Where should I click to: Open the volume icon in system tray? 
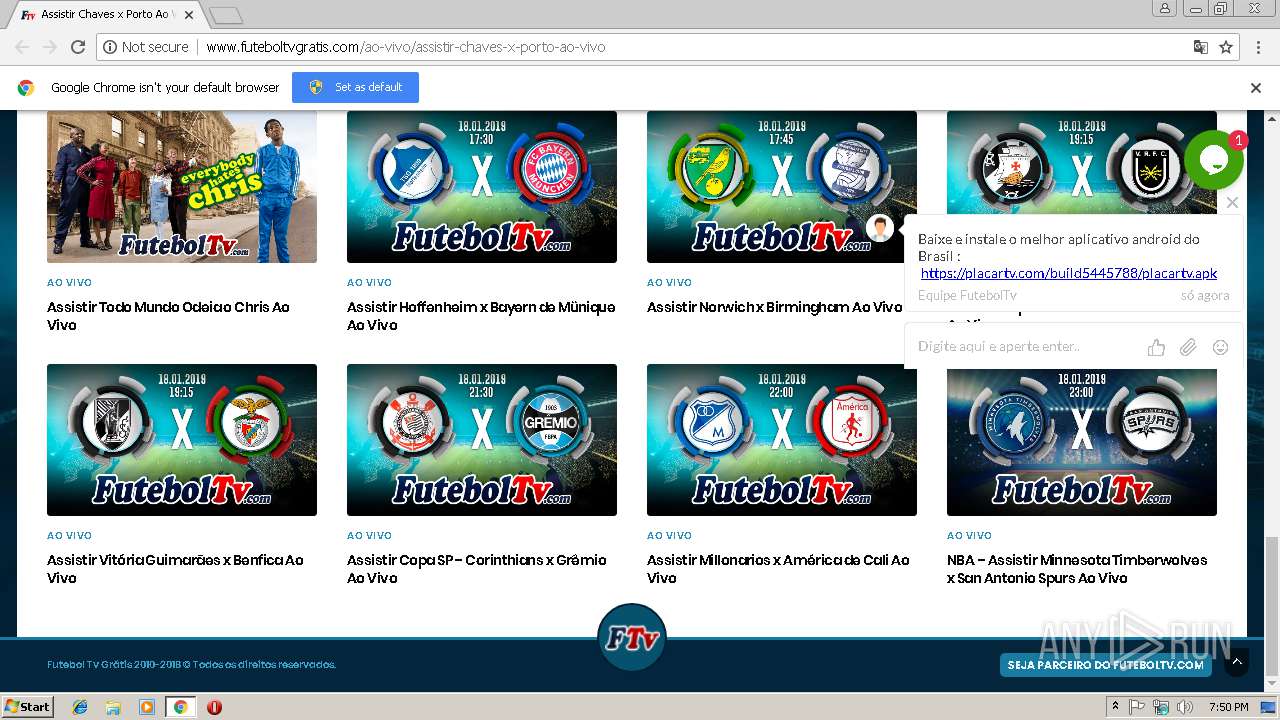click(x=1185, y=707)
